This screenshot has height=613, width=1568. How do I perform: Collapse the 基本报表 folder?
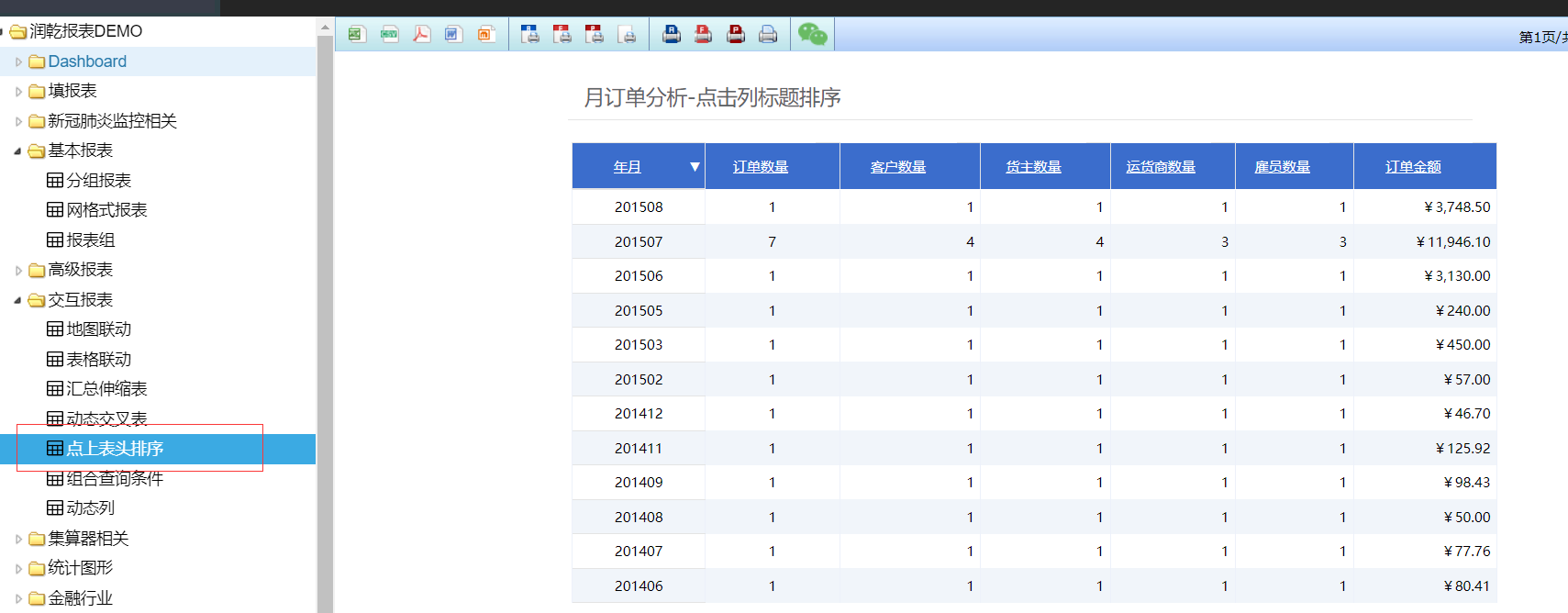(17, 150)
